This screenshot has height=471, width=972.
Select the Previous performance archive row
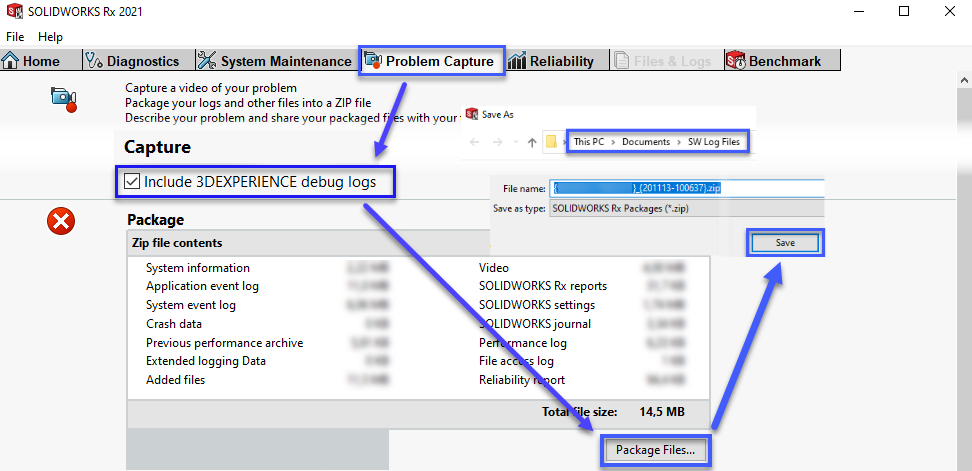(224, 343)
